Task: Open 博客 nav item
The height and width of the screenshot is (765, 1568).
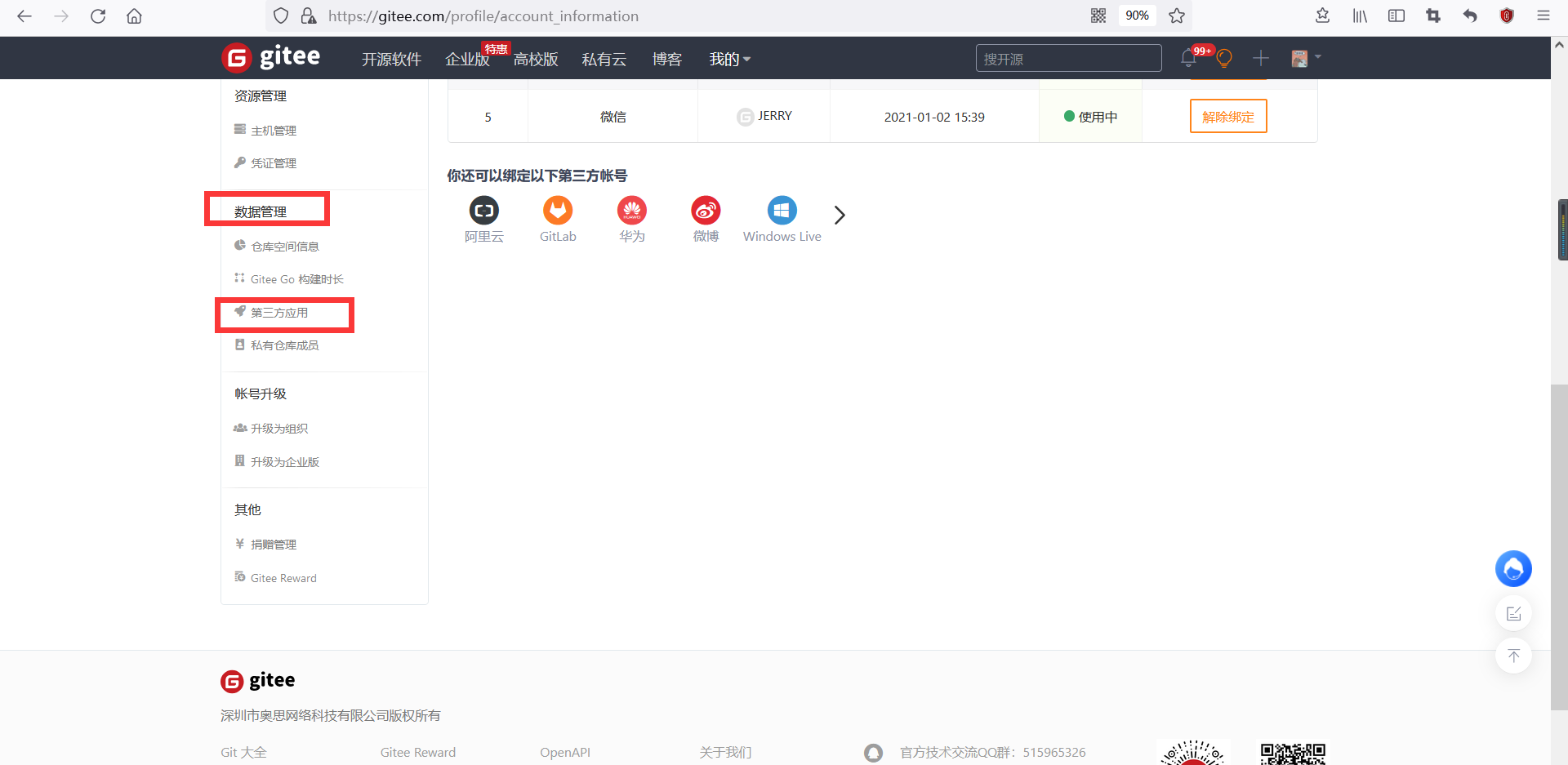Action: point(667,60)
